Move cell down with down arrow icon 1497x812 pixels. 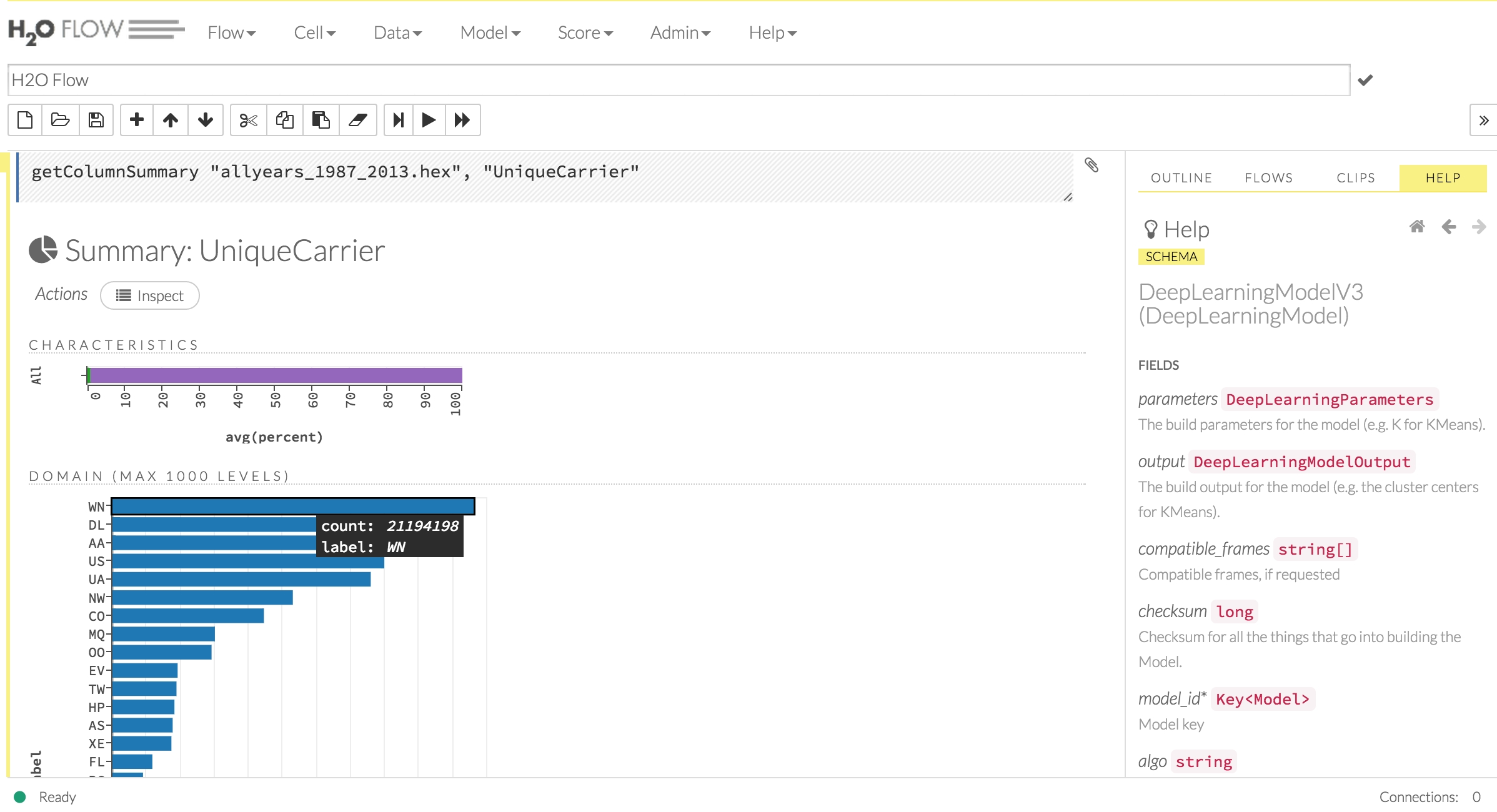(206, 120)
